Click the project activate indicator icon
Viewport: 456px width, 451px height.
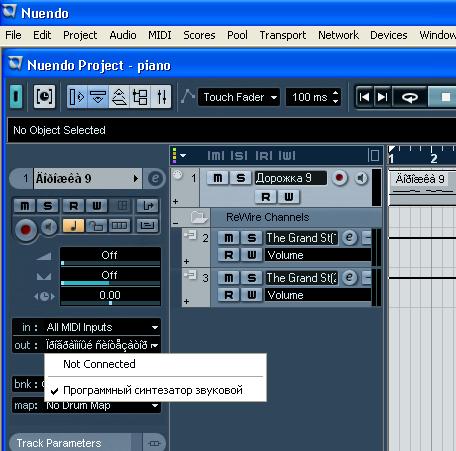pyautogui.click(x=16, y=97)
